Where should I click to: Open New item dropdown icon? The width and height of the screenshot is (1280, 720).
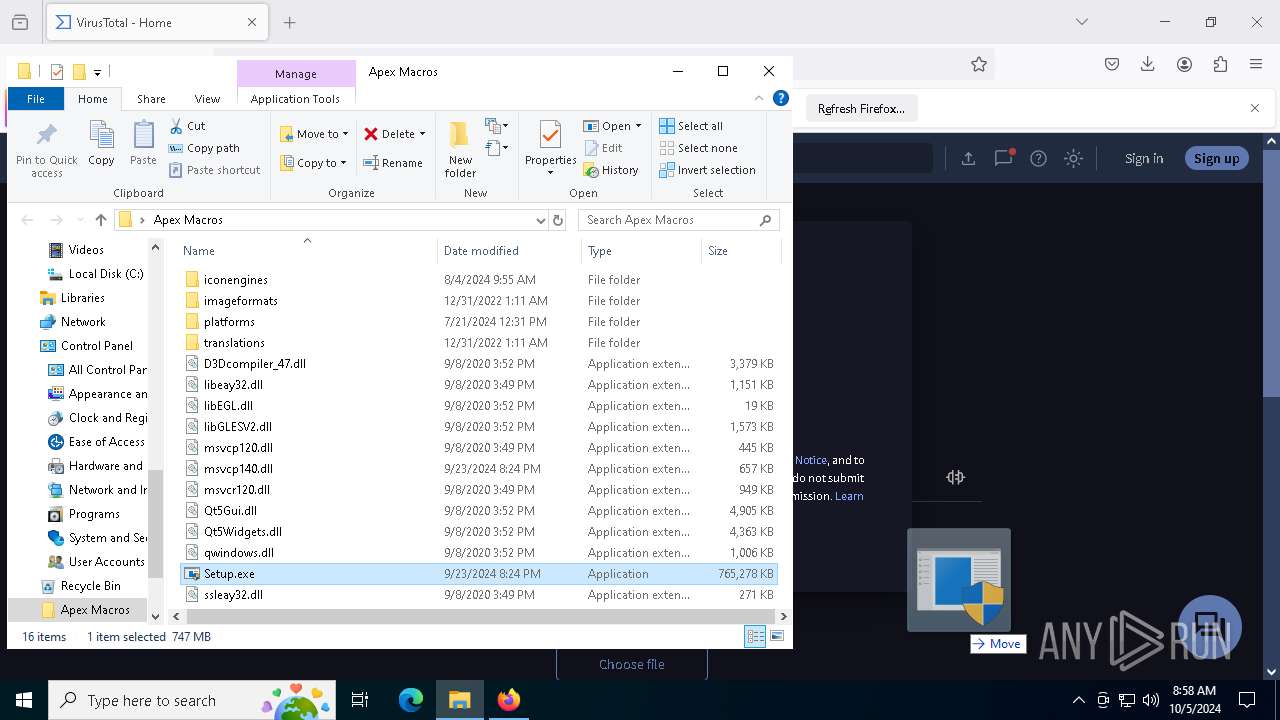tap(497, 126)
